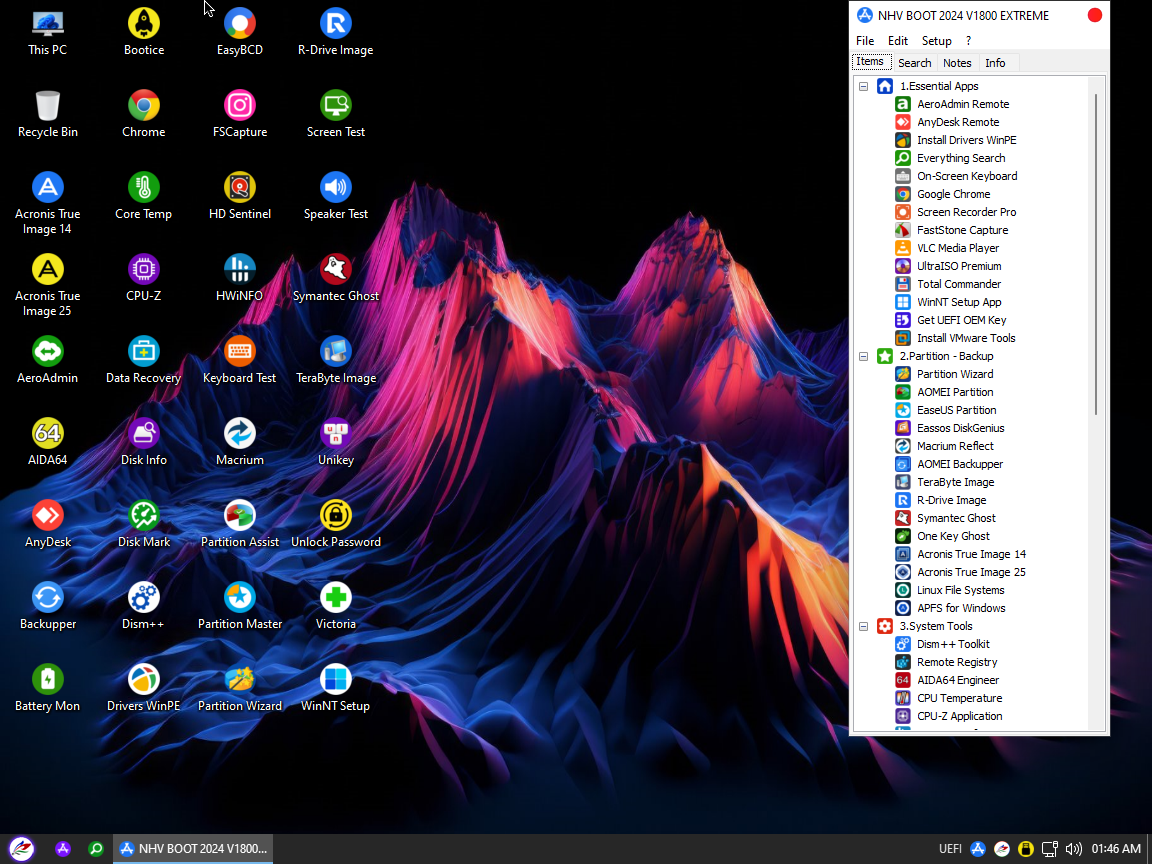Open the Recycle Bin
This screenshot has width=1152, height=864.
pyautogui.click(x=48, y=114)
